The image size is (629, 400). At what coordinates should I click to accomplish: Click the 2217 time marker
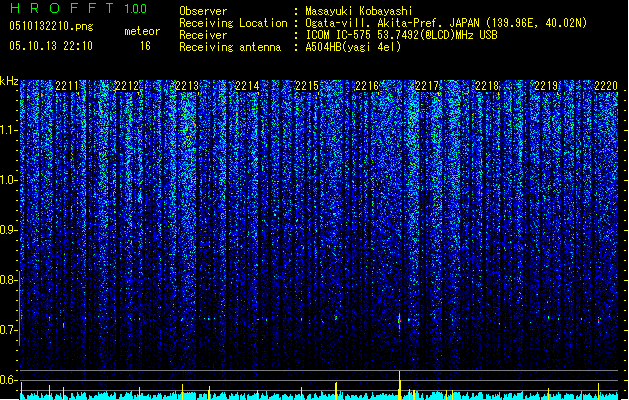[x=427, y=86]
